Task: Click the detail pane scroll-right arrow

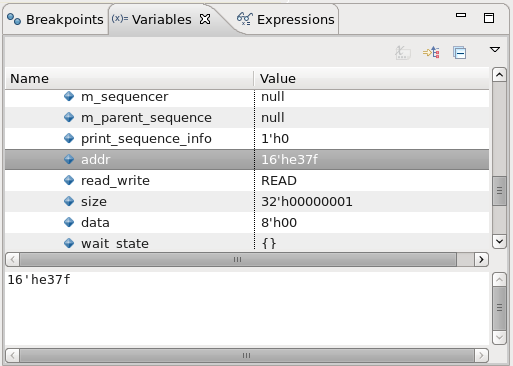Action: [481, 355]
